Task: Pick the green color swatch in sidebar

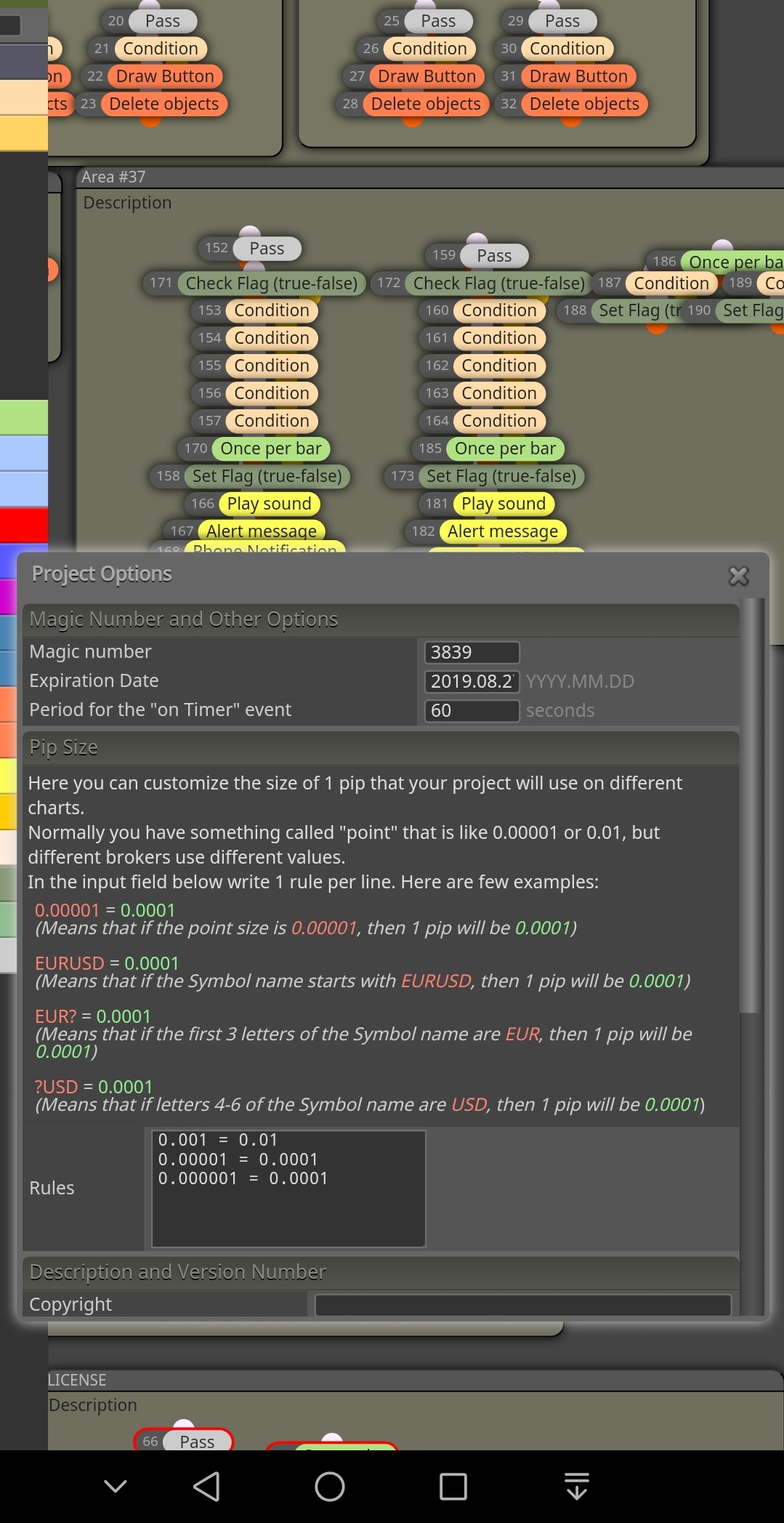Action: coord(23,417)
